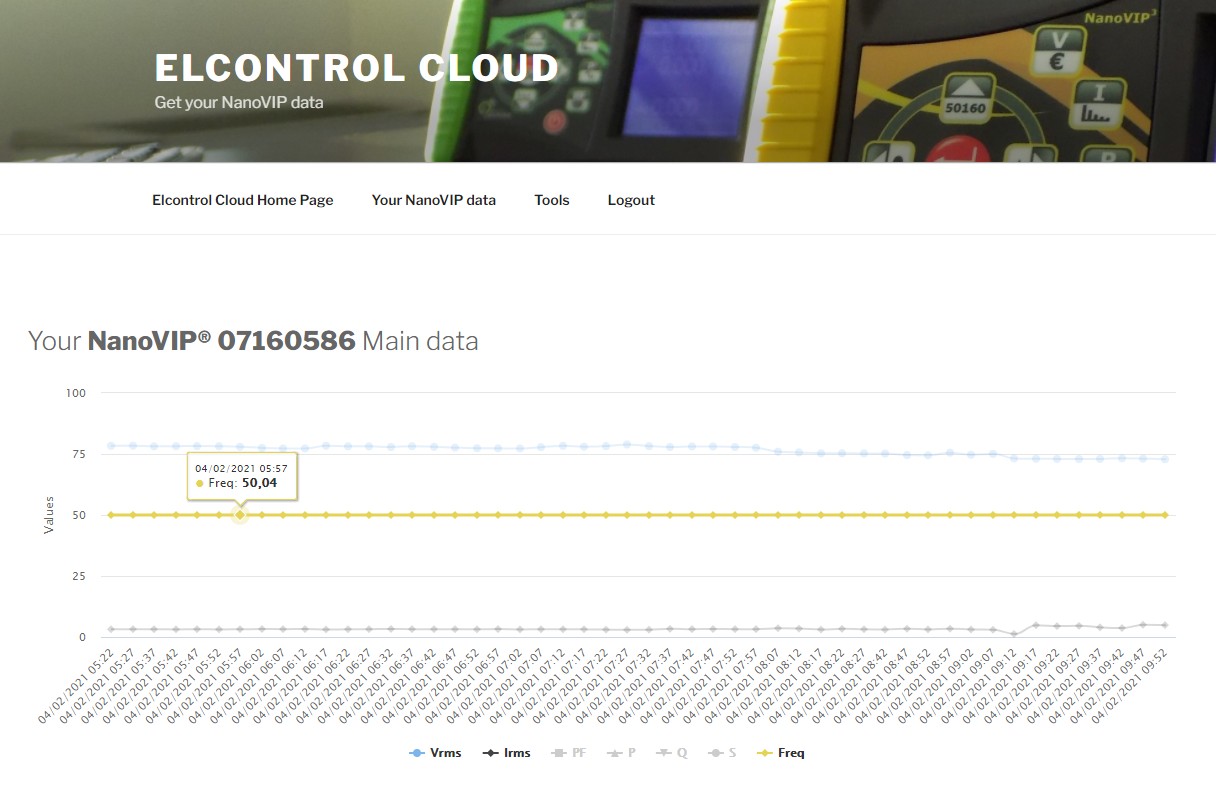Enable the P series legend marker
1216x799 pixels.
pyautogui.click(x=624, y=753)
